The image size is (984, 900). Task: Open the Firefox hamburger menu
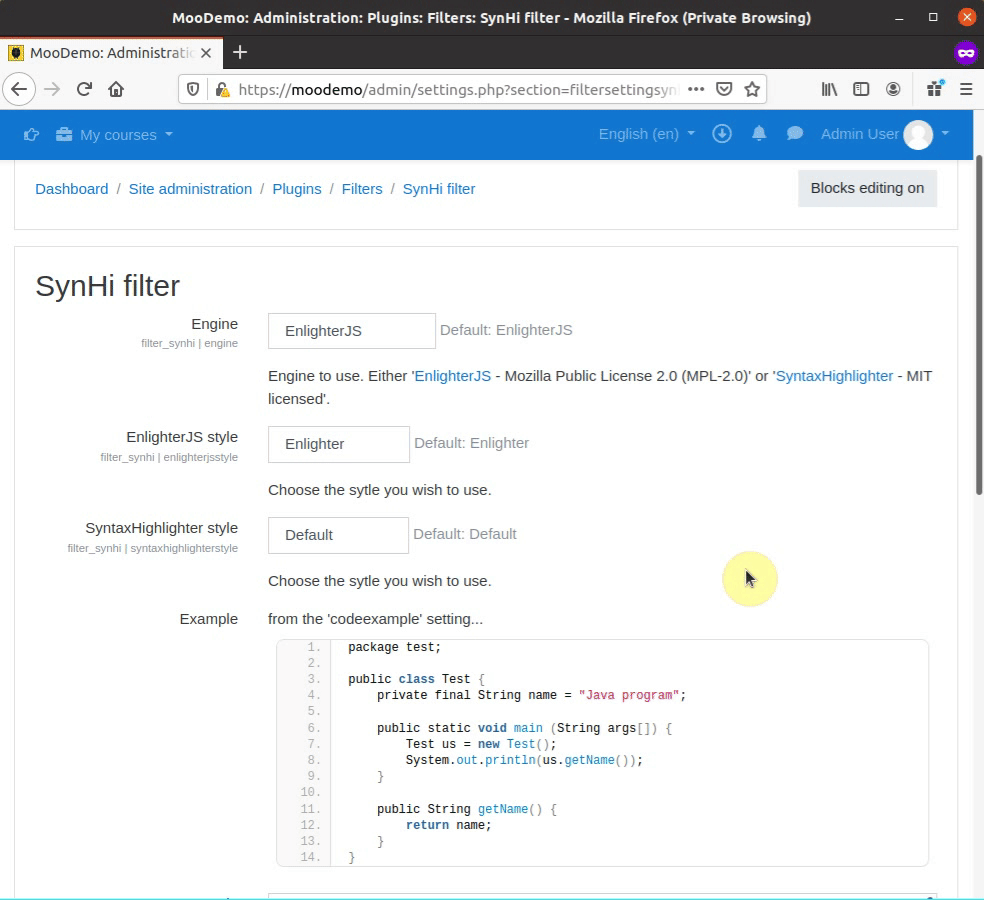pos(966,89)
